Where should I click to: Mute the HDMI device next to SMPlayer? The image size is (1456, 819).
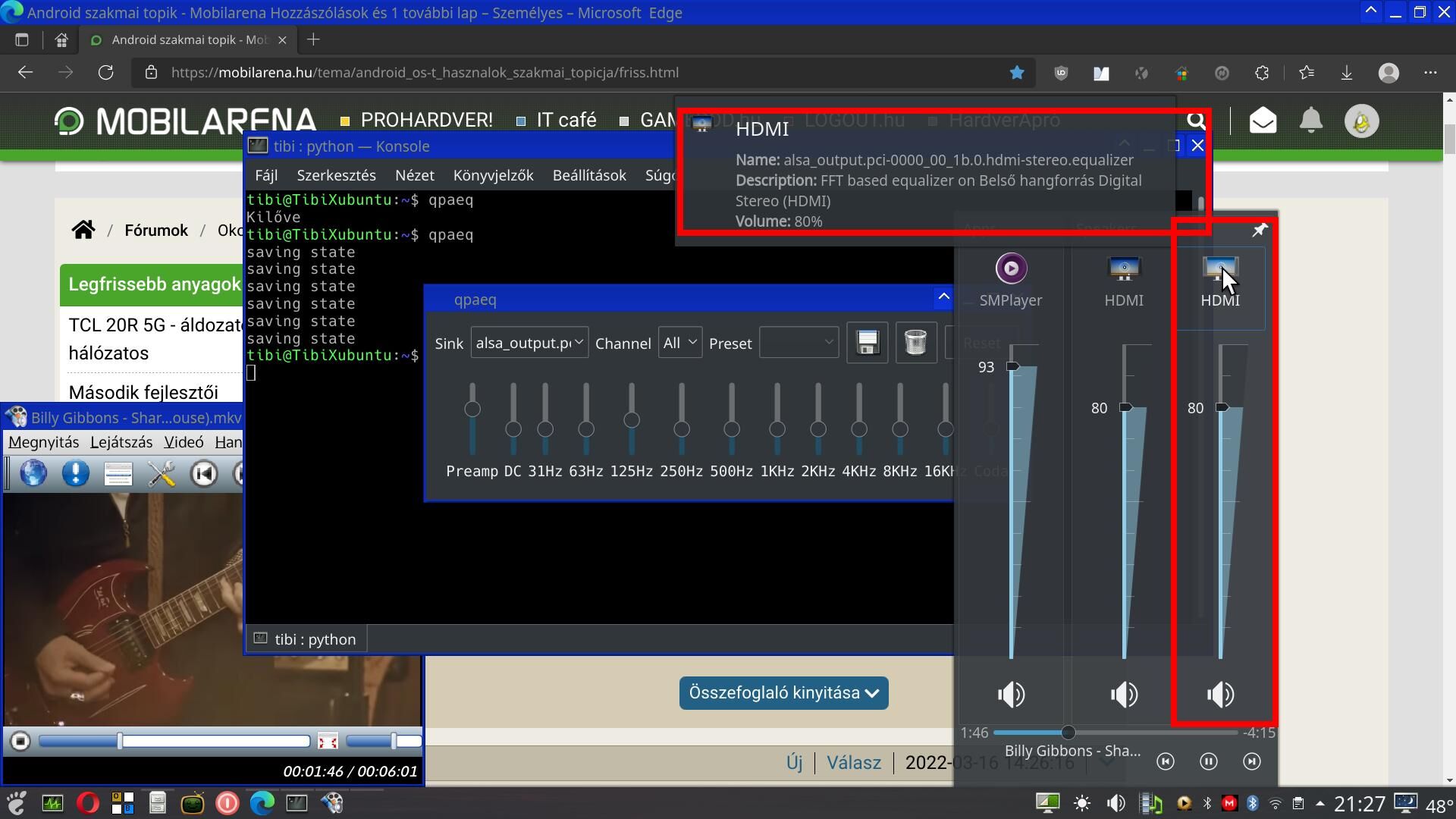1124,694
